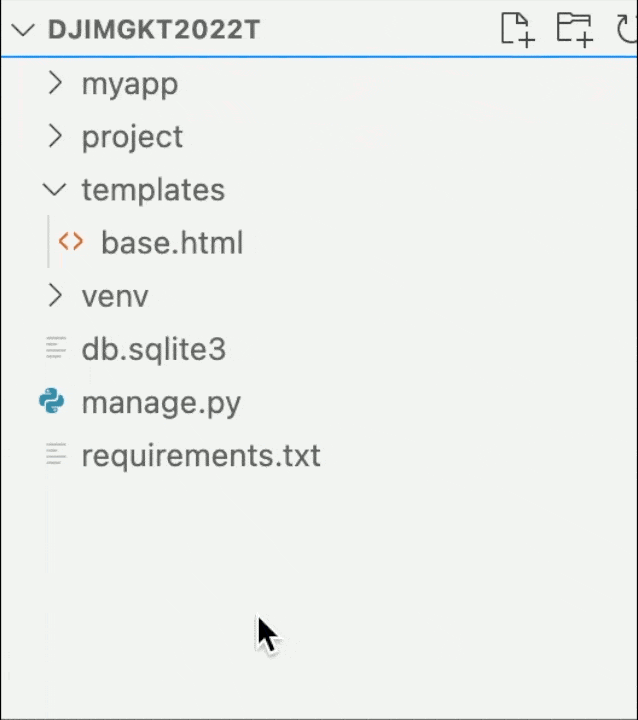
Task: Click the DJIMGKT2022T workspace title
Action: (154, 29)
